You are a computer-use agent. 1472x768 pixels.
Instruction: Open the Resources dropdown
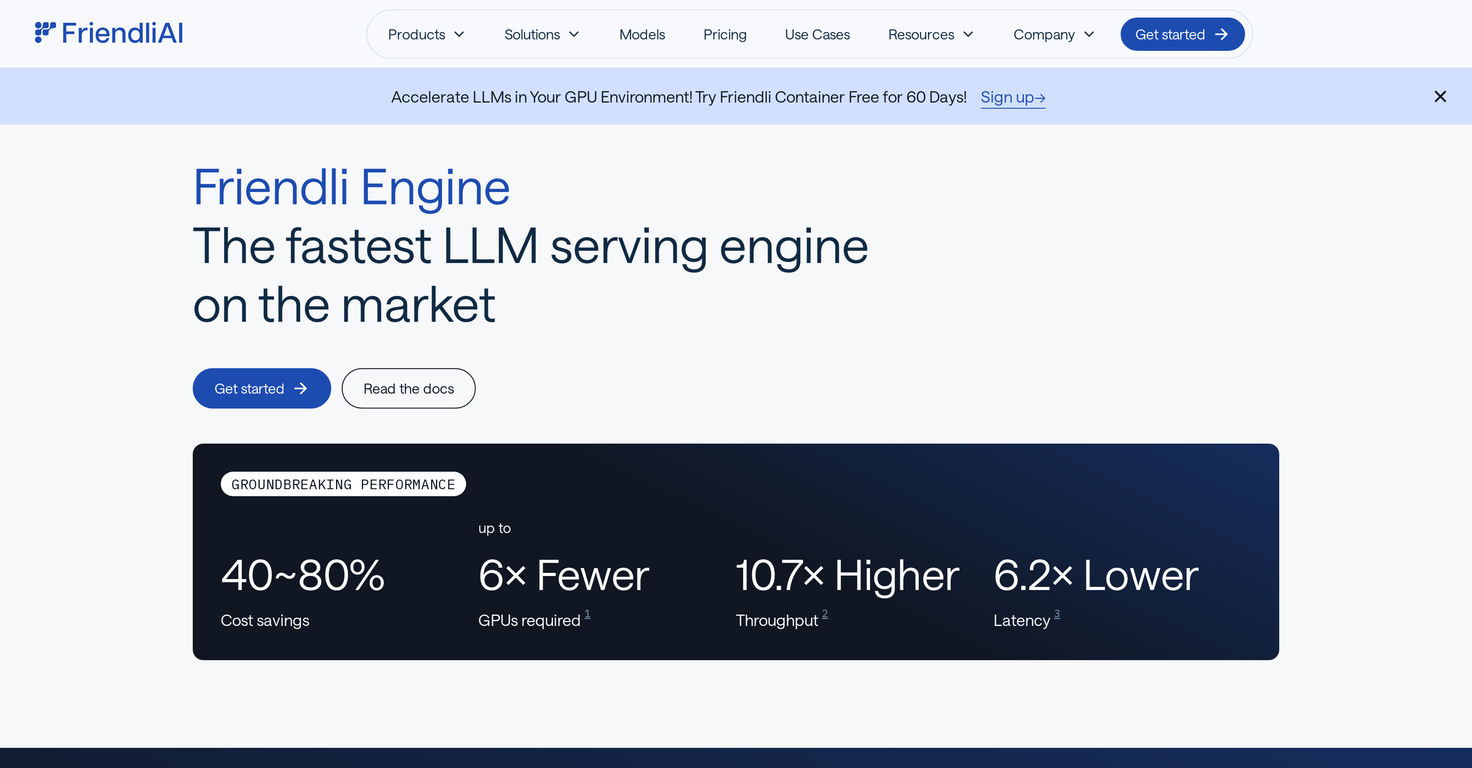coord(930,34)
